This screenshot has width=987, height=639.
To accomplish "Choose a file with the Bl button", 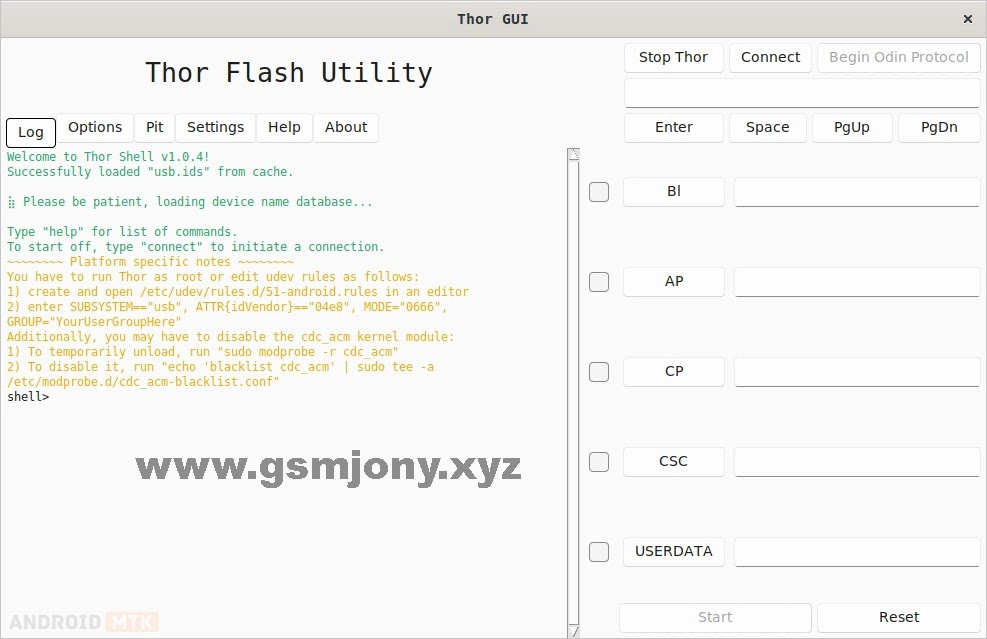I will 674,192.
